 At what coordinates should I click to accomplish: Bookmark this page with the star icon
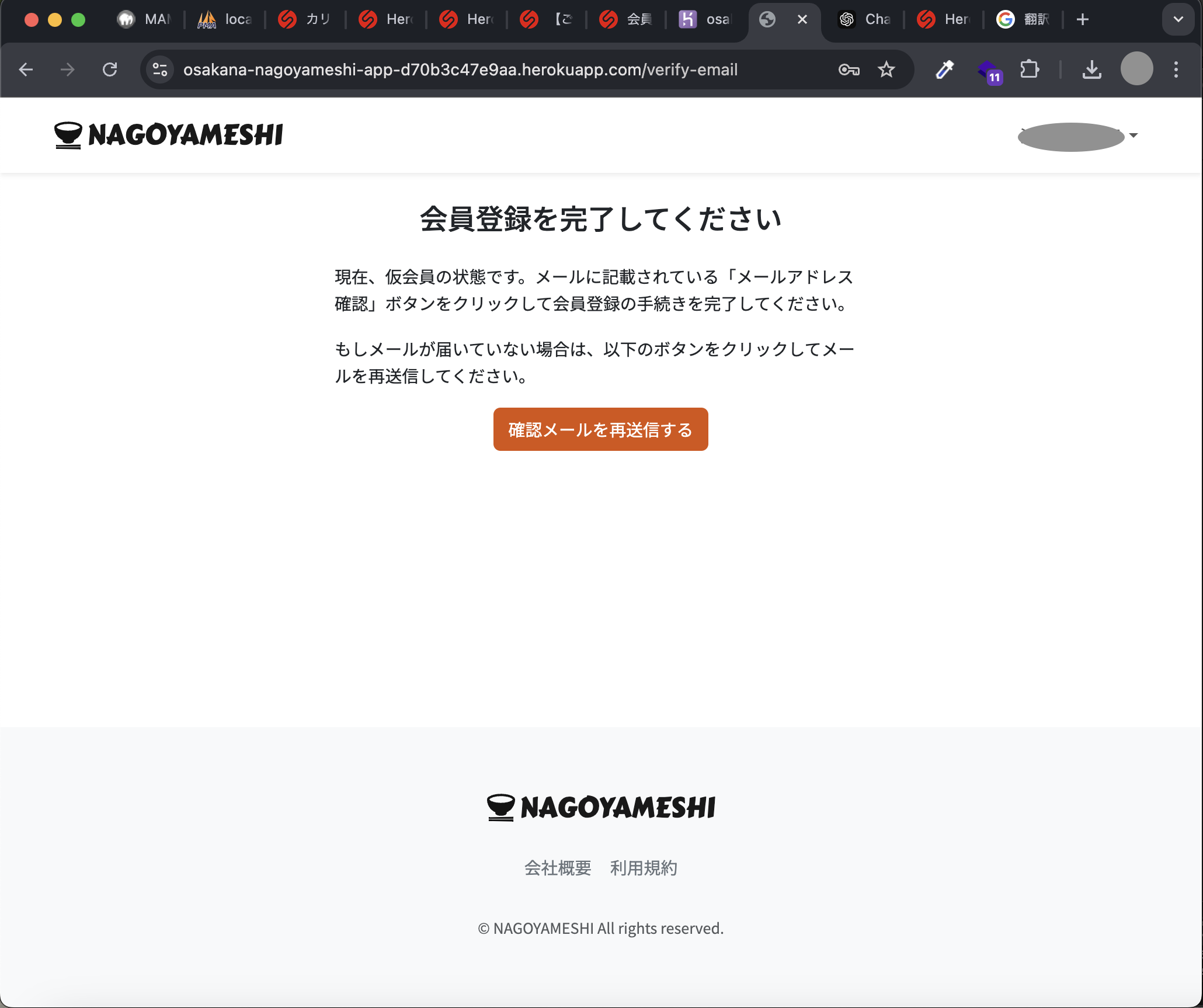(886, 69)
